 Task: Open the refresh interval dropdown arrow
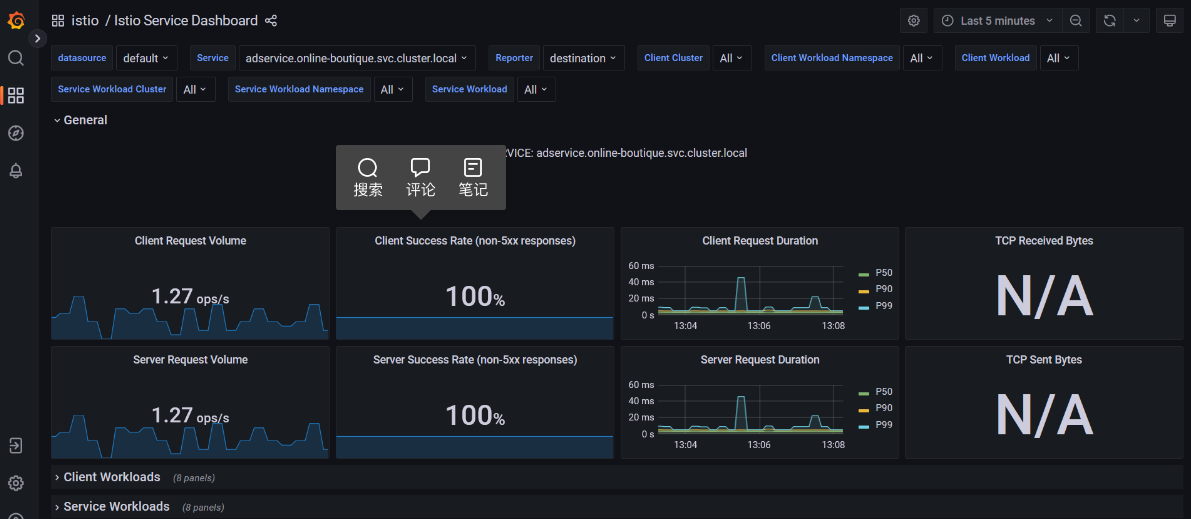coord(1136,21)
